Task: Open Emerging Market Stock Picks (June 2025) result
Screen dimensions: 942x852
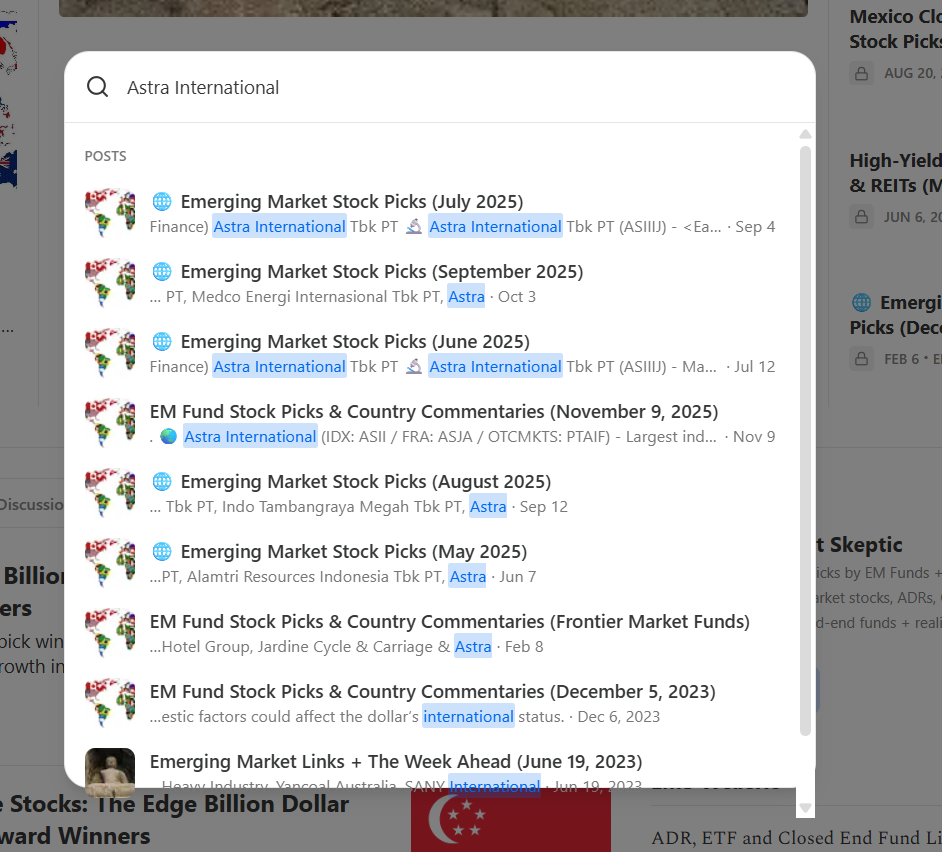Action: [430, 353]
